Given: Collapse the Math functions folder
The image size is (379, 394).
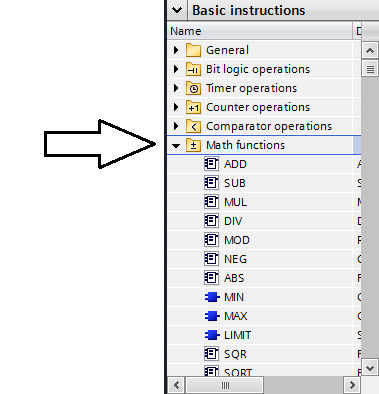Looking at the screenshot, I should pyautogui.click(x=176, y=146).
